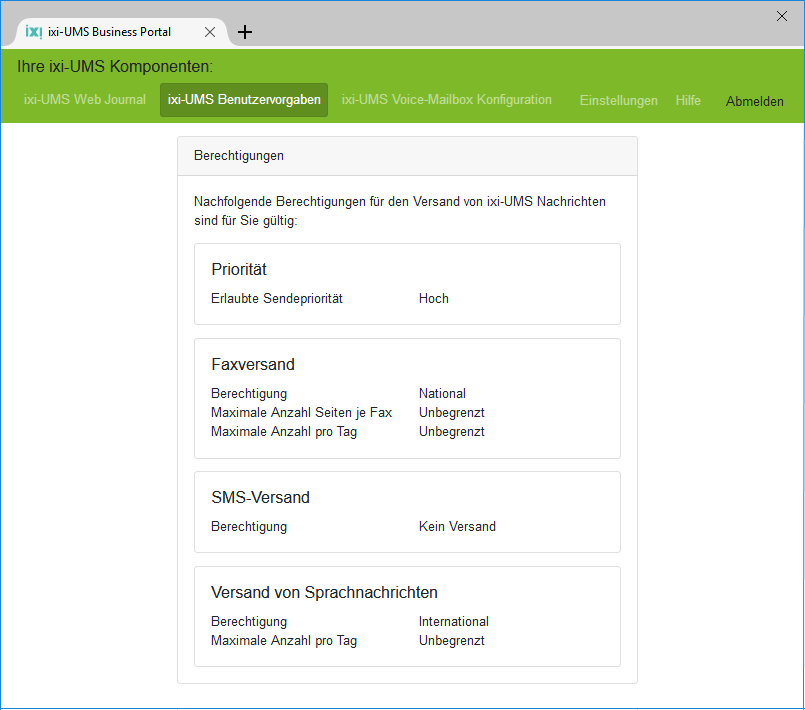805x710 pixels.
Task: Select the Faxversand section heading
Action: pyautogui.click(x=253, y=365)
